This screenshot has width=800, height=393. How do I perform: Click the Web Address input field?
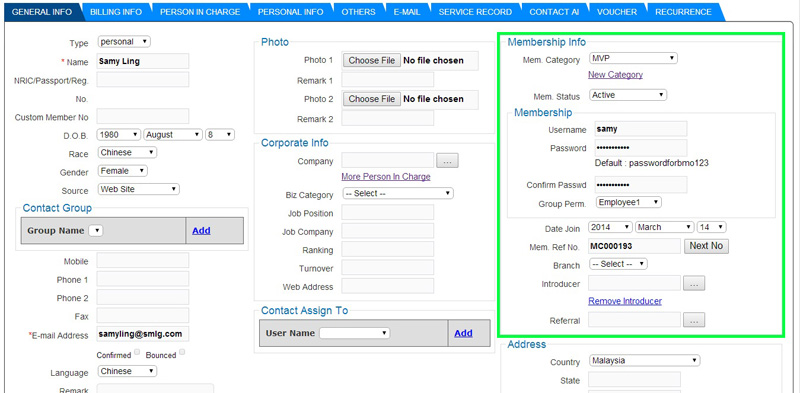pyautogui.click(x=388, y=286)
